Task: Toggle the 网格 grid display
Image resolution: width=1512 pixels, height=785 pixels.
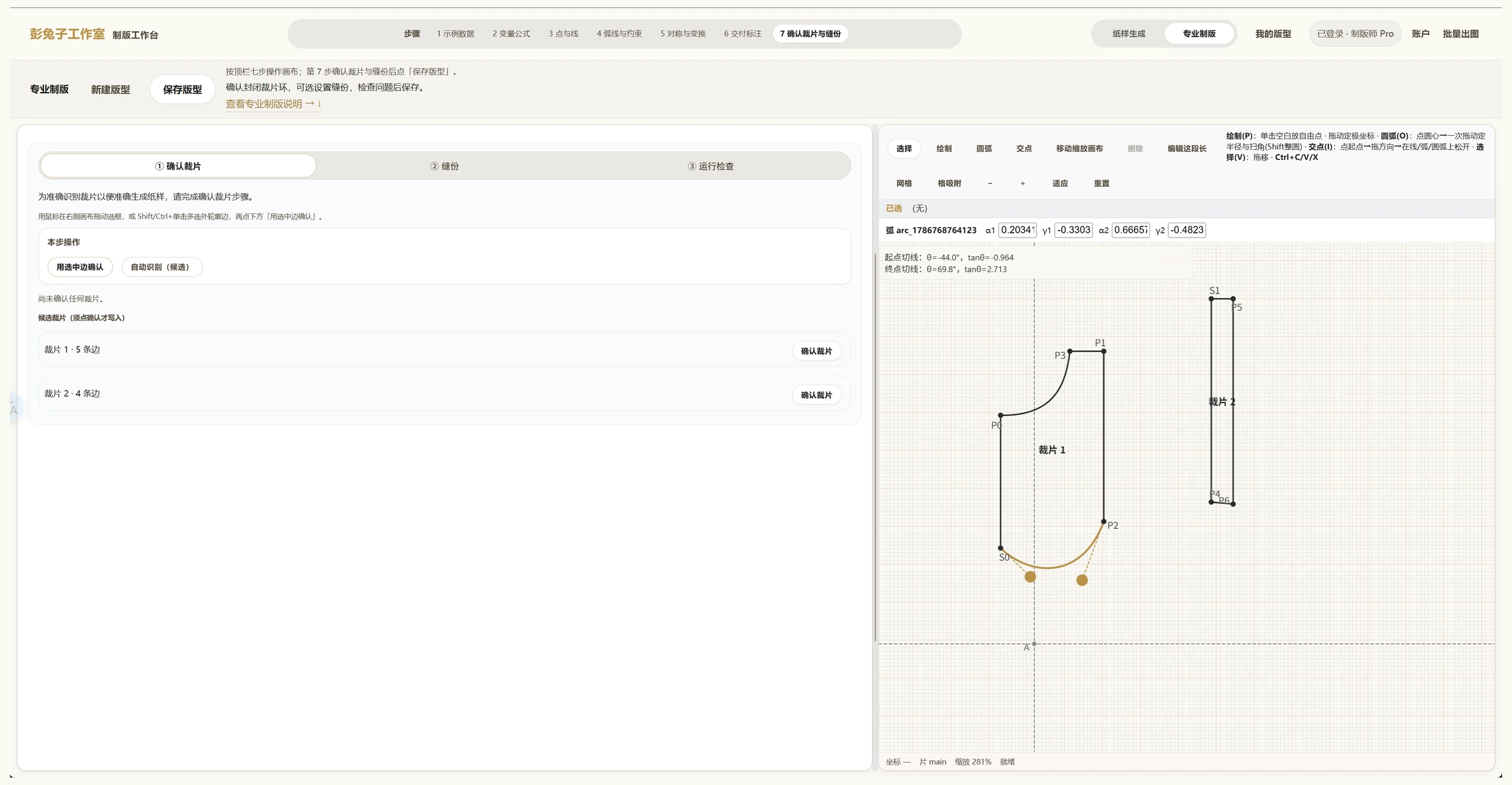Action: pos(904,183)
